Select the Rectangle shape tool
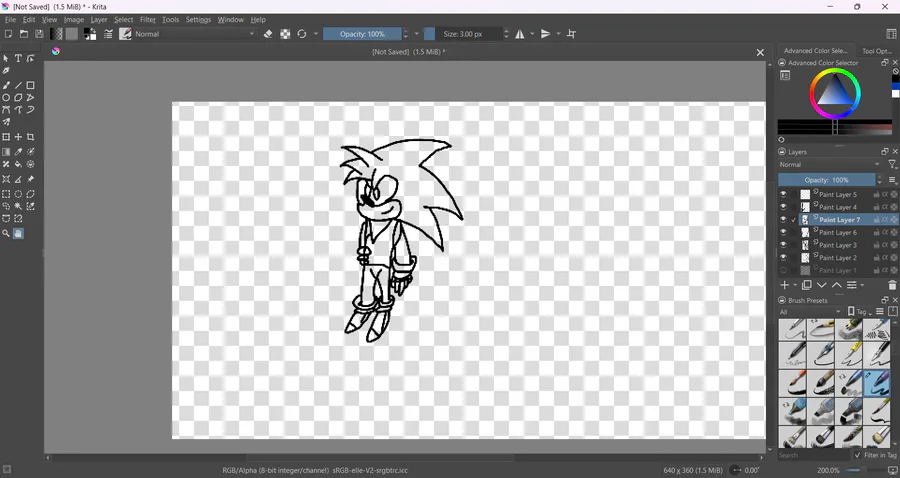The height and width of the screenshot is (478, 900). (x=30, y=85)
